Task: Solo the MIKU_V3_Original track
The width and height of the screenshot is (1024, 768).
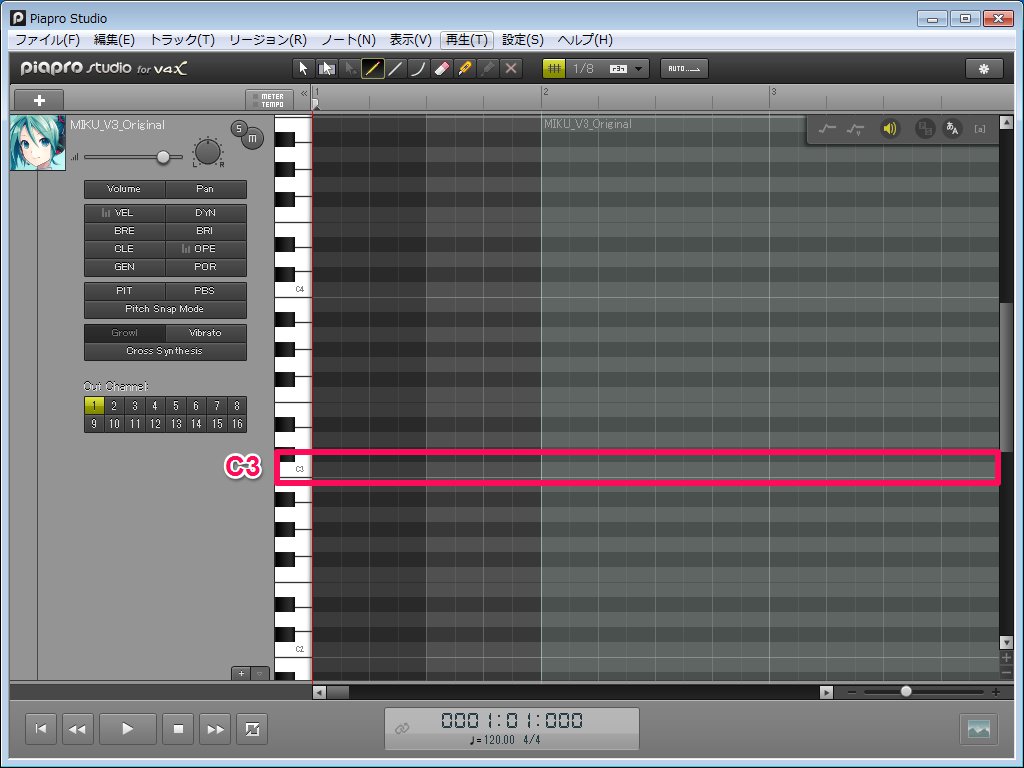Action: point(239,128)
